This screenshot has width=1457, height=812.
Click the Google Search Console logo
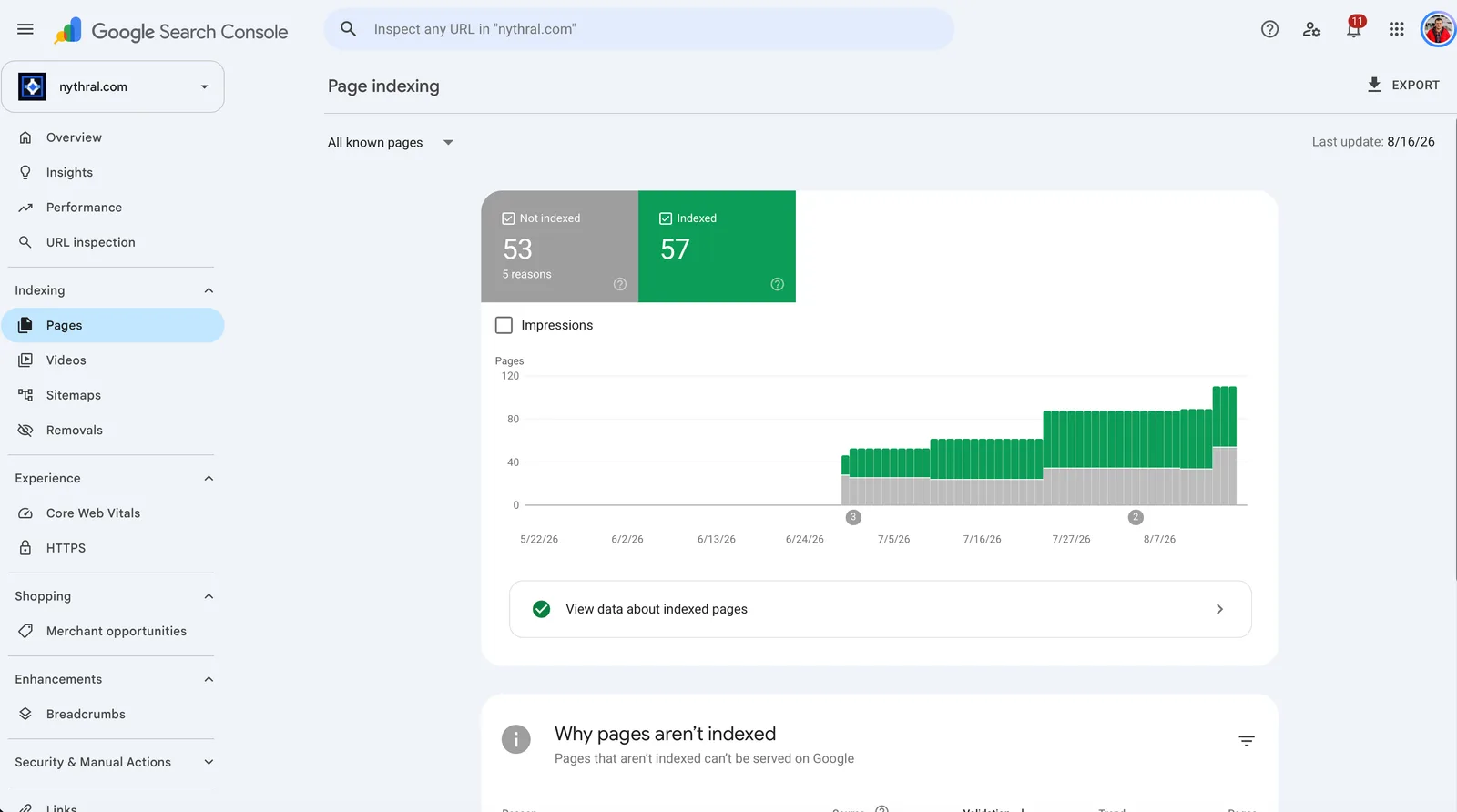point(170,31)
